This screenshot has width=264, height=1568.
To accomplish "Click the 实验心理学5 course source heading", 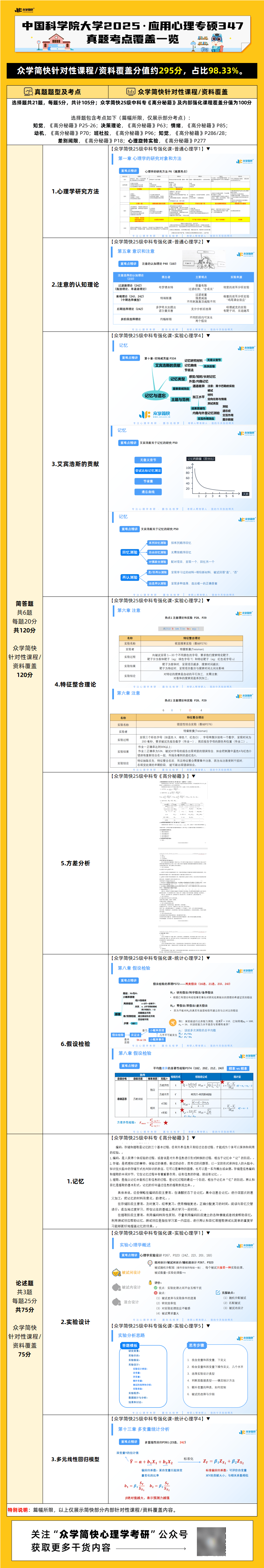I will [161, 1325].
